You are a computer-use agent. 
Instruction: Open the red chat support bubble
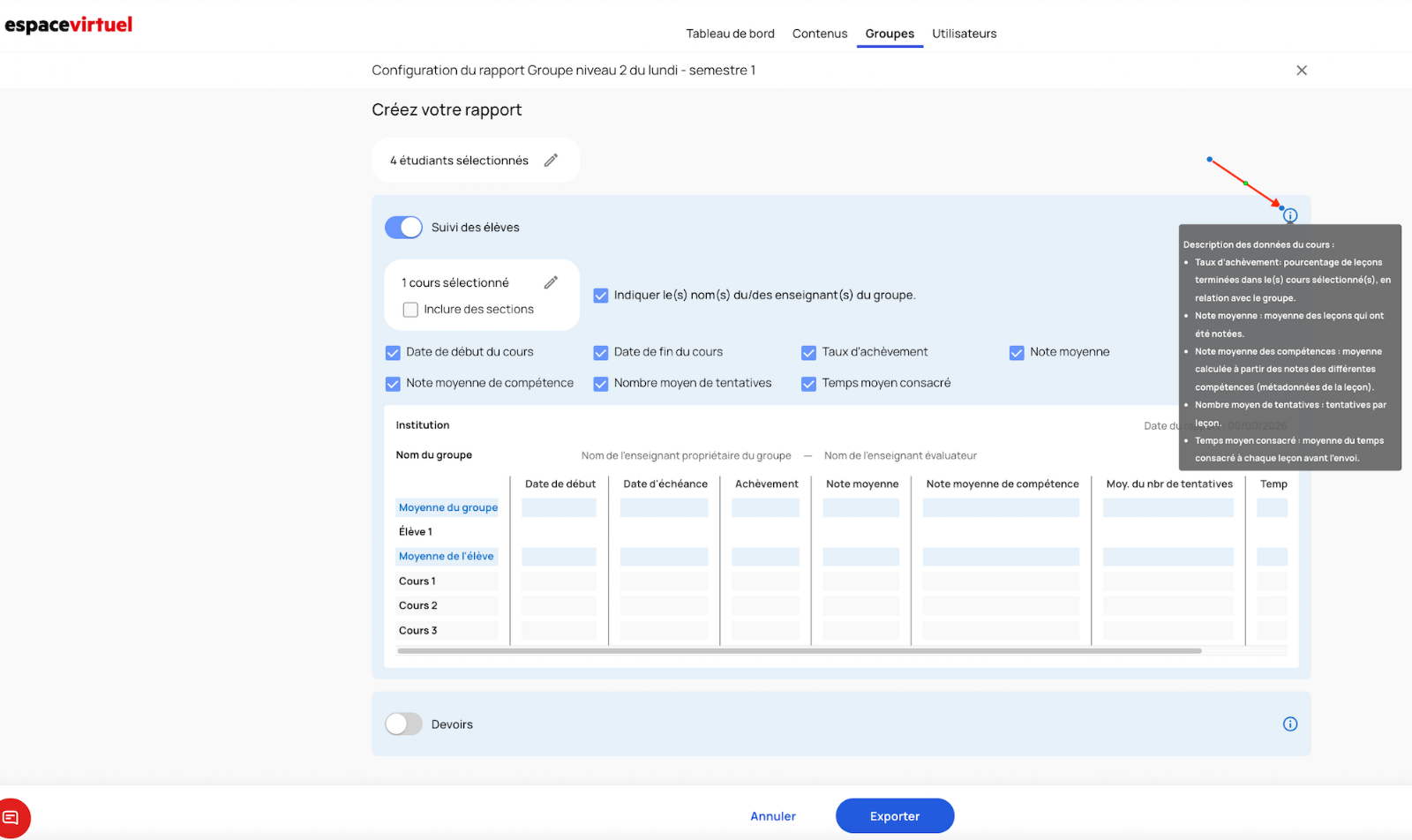pos(12,817)
